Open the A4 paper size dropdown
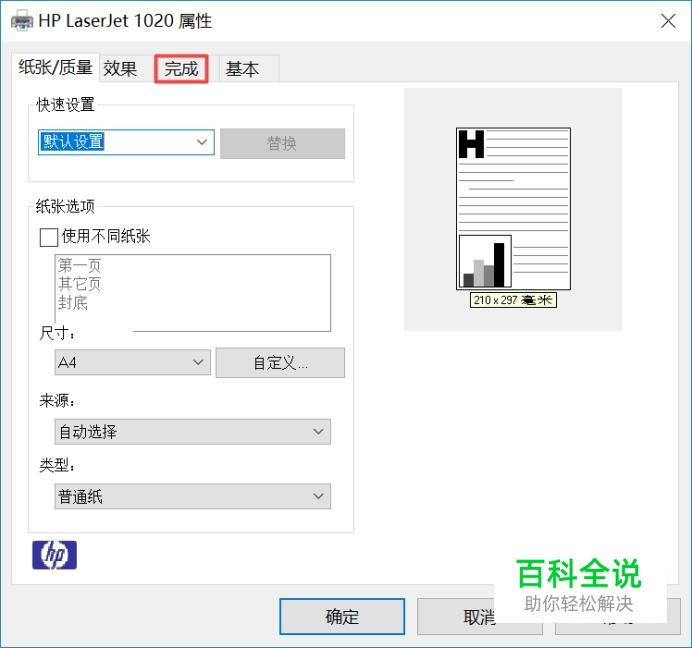Image resolution: width=692 pixels, height=648 pixels. click(x=132, y=362)
